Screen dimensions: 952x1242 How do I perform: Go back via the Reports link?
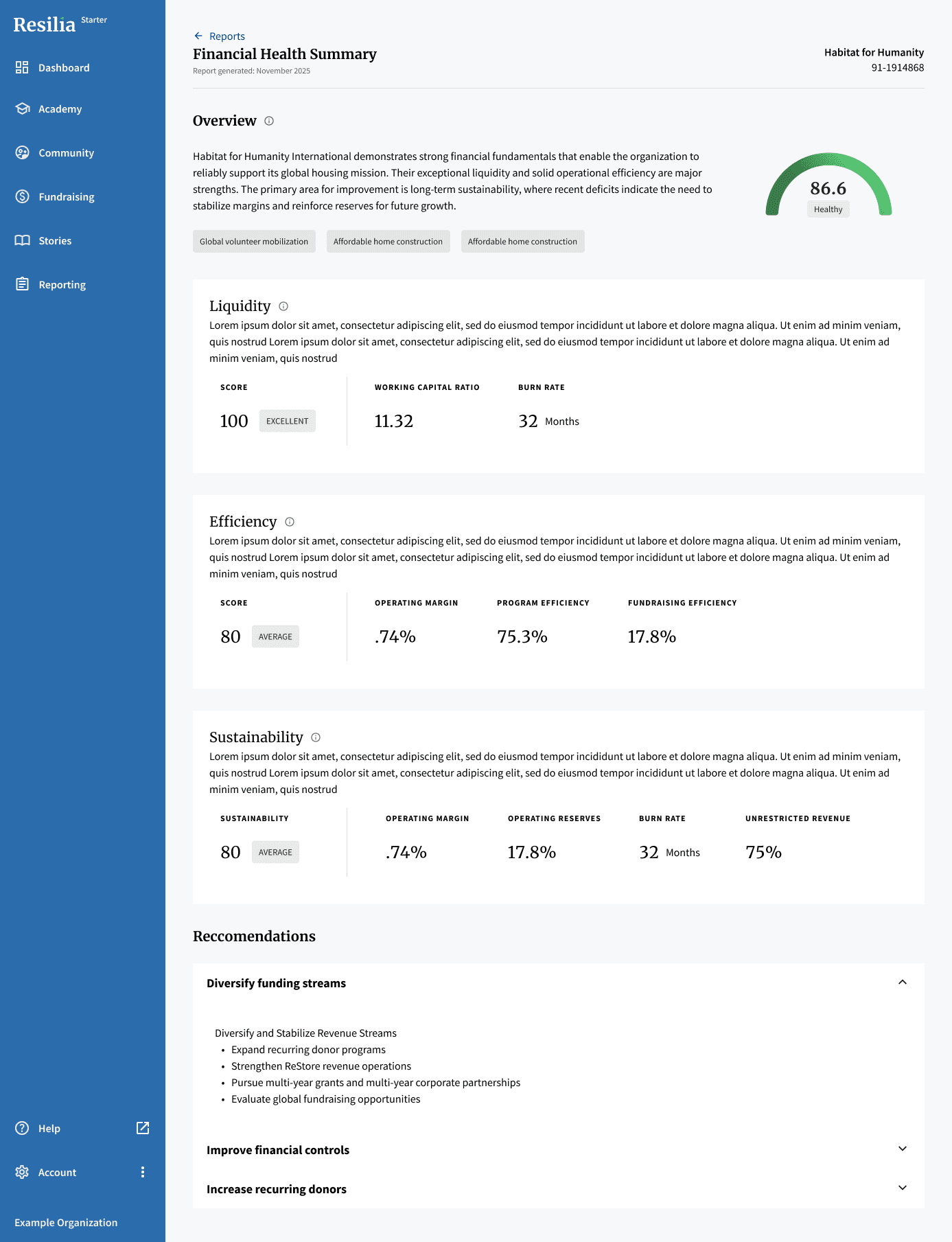[227, 36]
